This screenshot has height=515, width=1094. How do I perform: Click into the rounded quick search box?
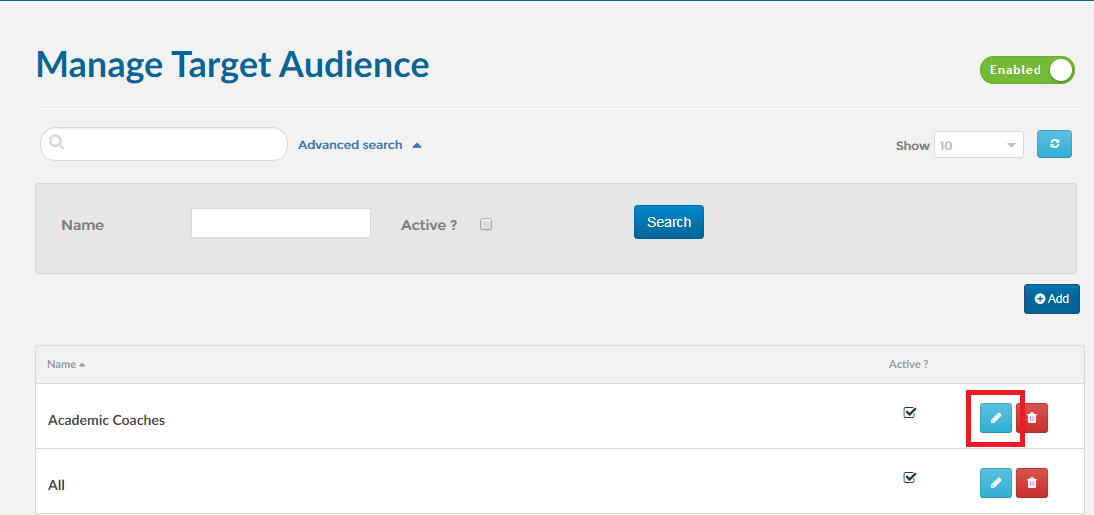point(164,144)
